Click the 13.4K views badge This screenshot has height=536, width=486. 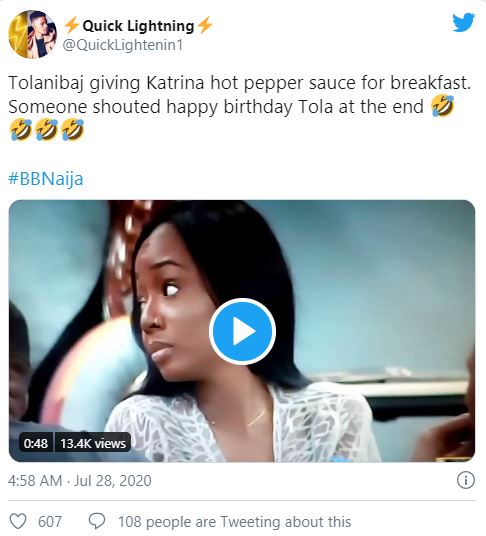tap(93, 443)
